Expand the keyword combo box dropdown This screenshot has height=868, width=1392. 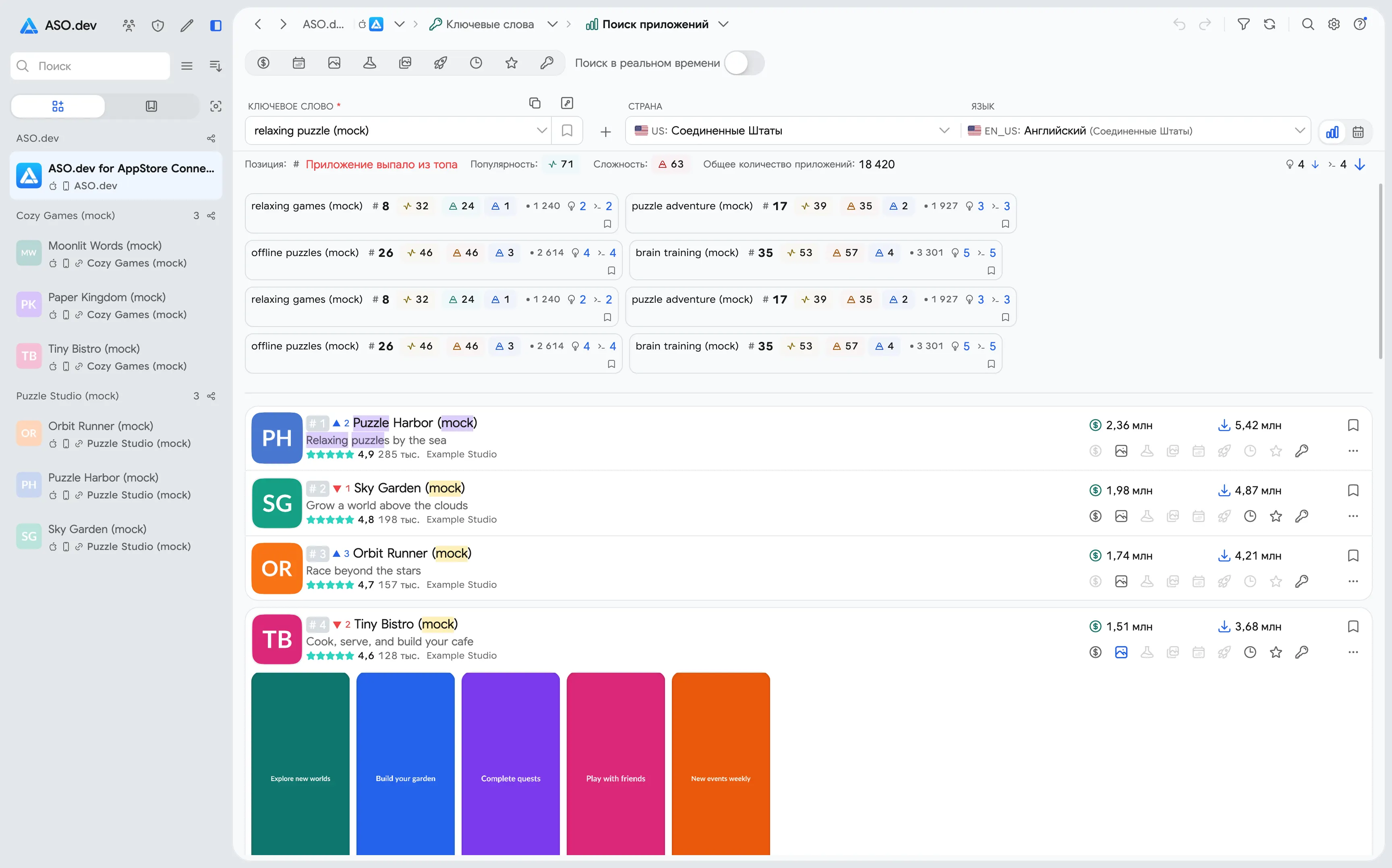[x=541, y=131]
